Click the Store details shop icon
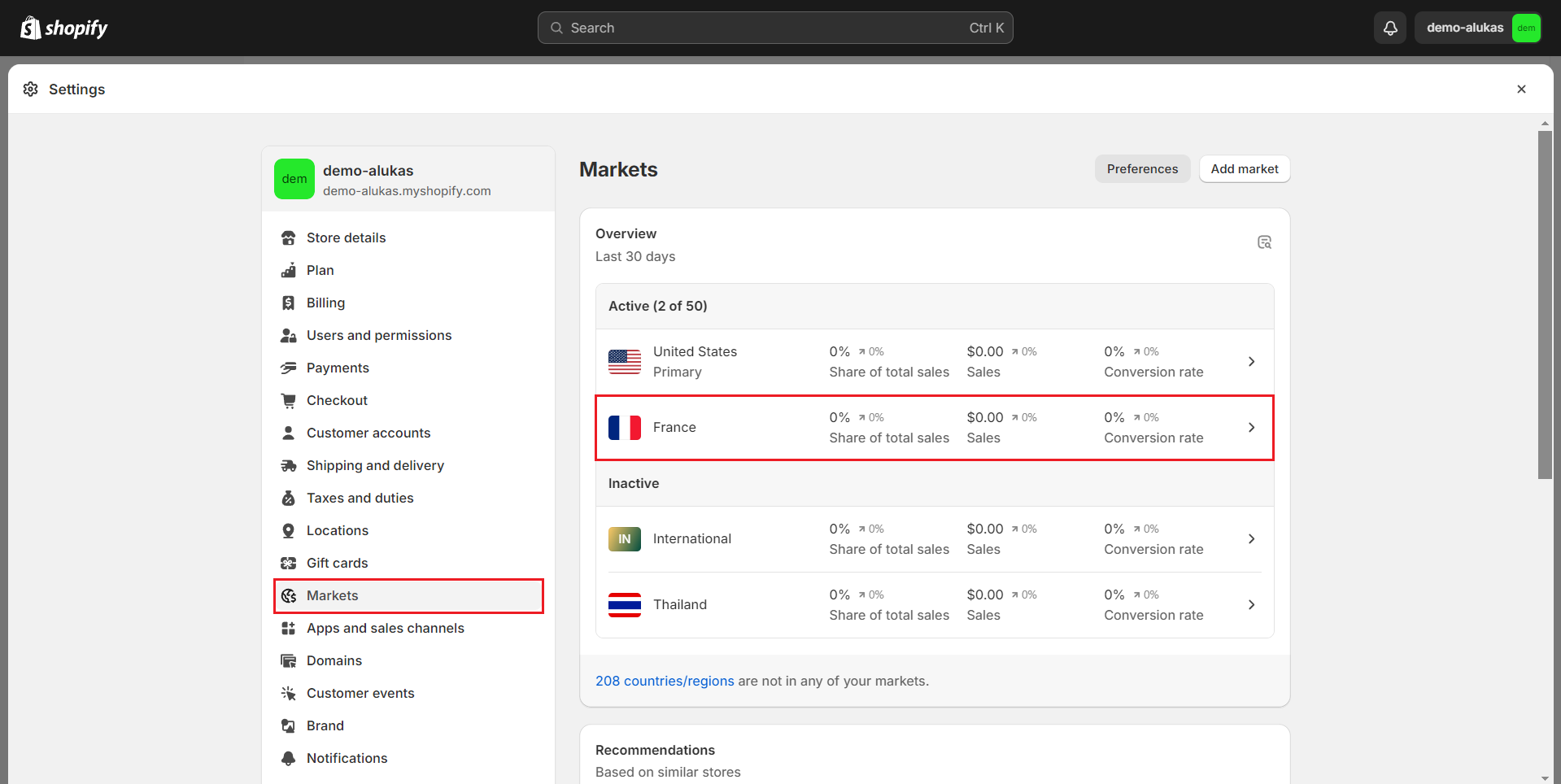The width and height of the screenshot is (1561, 784). [x=288, y=238]
